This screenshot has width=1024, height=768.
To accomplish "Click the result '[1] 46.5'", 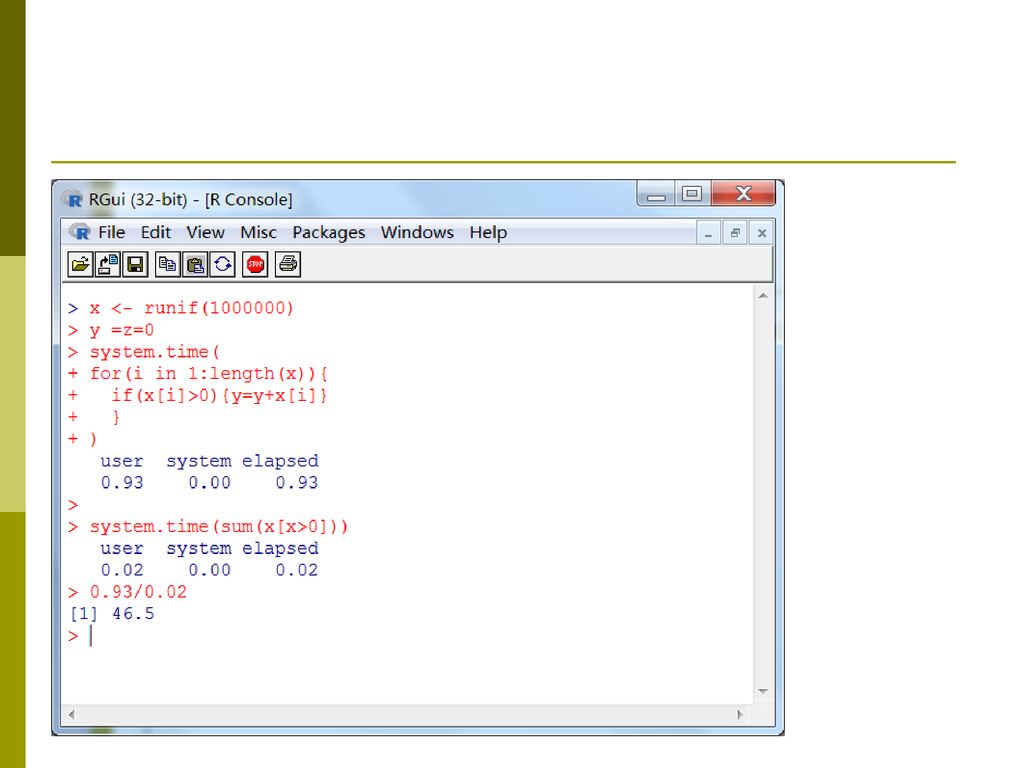I will (x=112, y=614).
